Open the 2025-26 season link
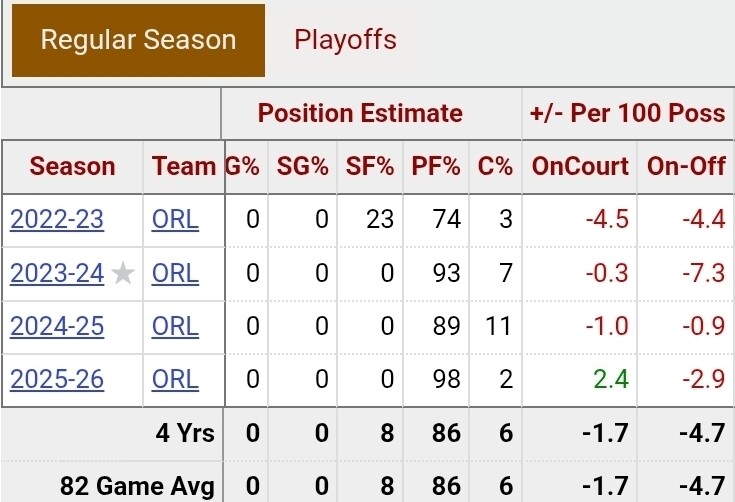This screenshot has height=502, width=735. coord(57,380)
